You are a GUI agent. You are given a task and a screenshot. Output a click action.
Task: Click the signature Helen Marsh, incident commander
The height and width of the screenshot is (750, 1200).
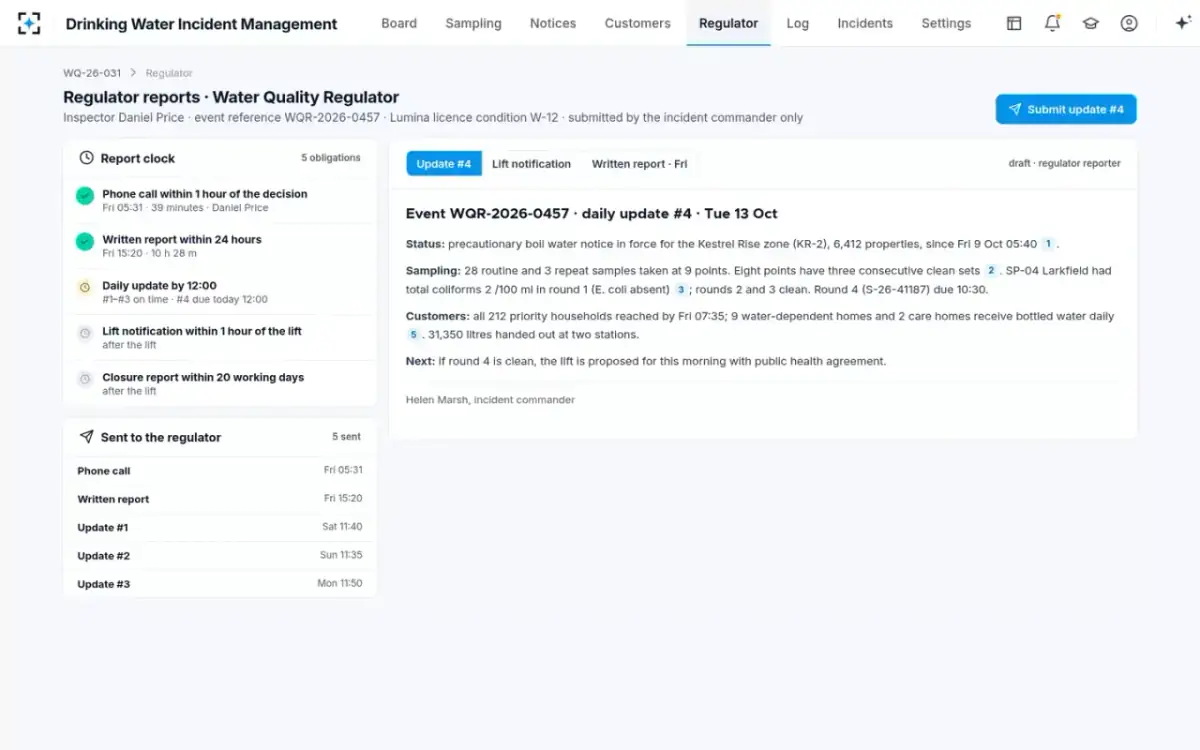[x=490, y=400]
